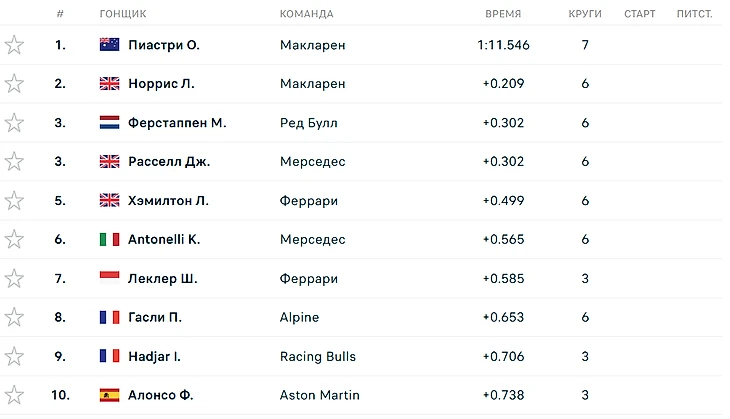This screenshot has height=419, width=730.
Task: Click the ГОНЩИК column header
Action: [x=123, y=14]
